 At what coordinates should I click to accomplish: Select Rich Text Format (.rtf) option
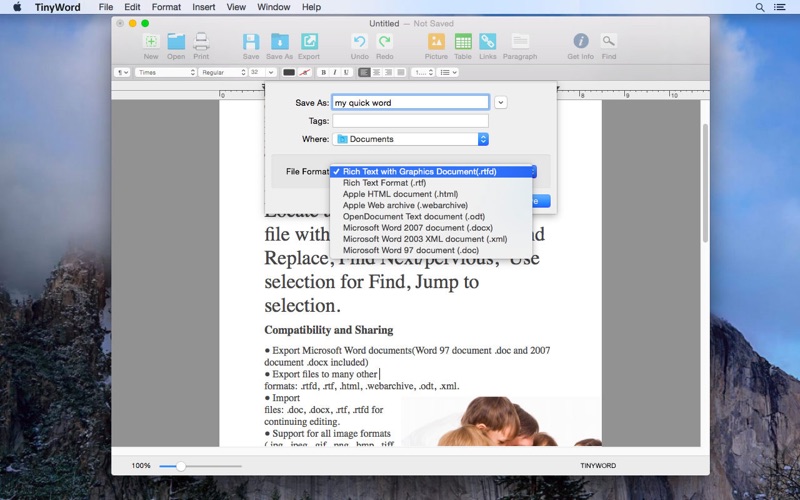coord(431,183)
